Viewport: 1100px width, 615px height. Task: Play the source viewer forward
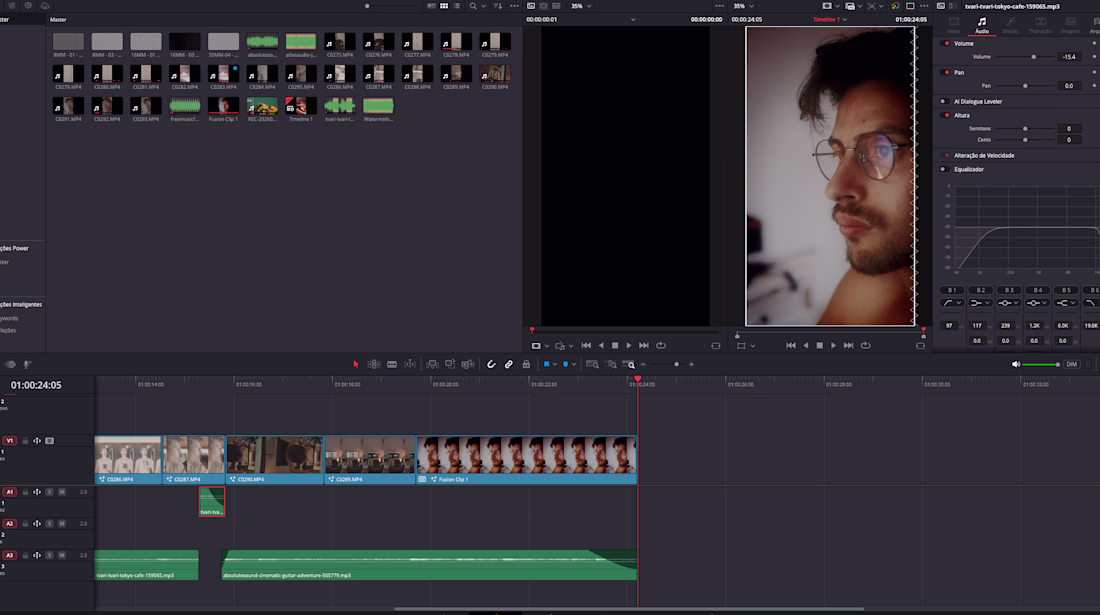[x=629, y=346]
